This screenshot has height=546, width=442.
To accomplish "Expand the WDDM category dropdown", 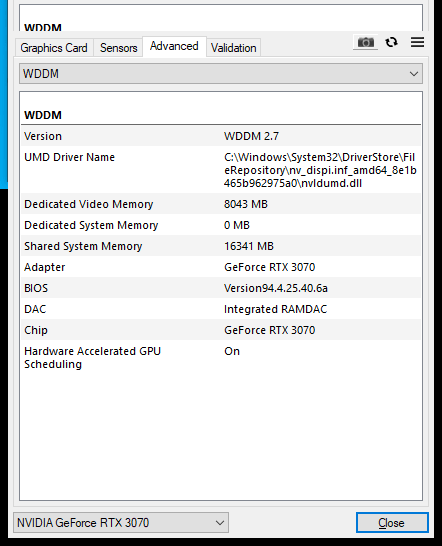I will click(x=221, y=73).
